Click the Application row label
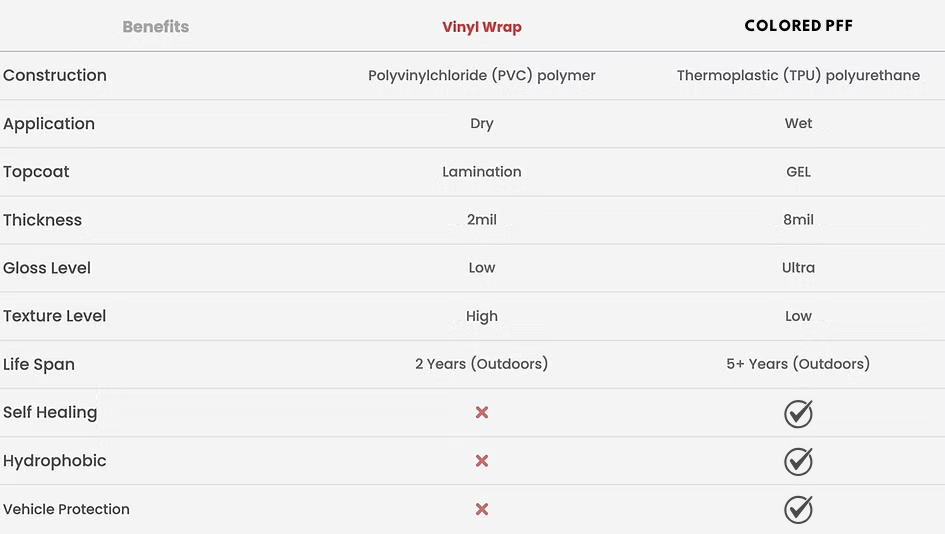Image resolution: width=945 pixels, height=534 pixels. pos(49,124)
